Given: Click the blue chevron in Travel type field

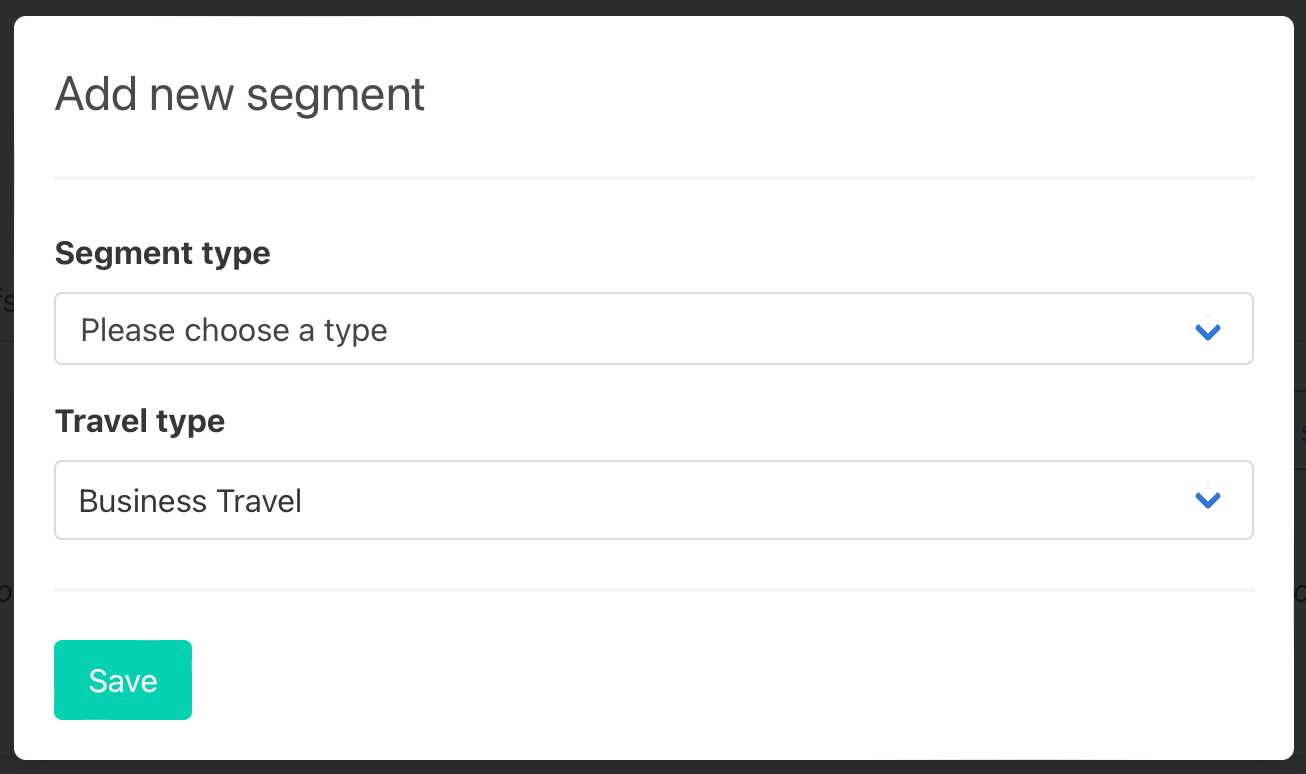Looking at the screenshot, I should [x=1208, y=500].
